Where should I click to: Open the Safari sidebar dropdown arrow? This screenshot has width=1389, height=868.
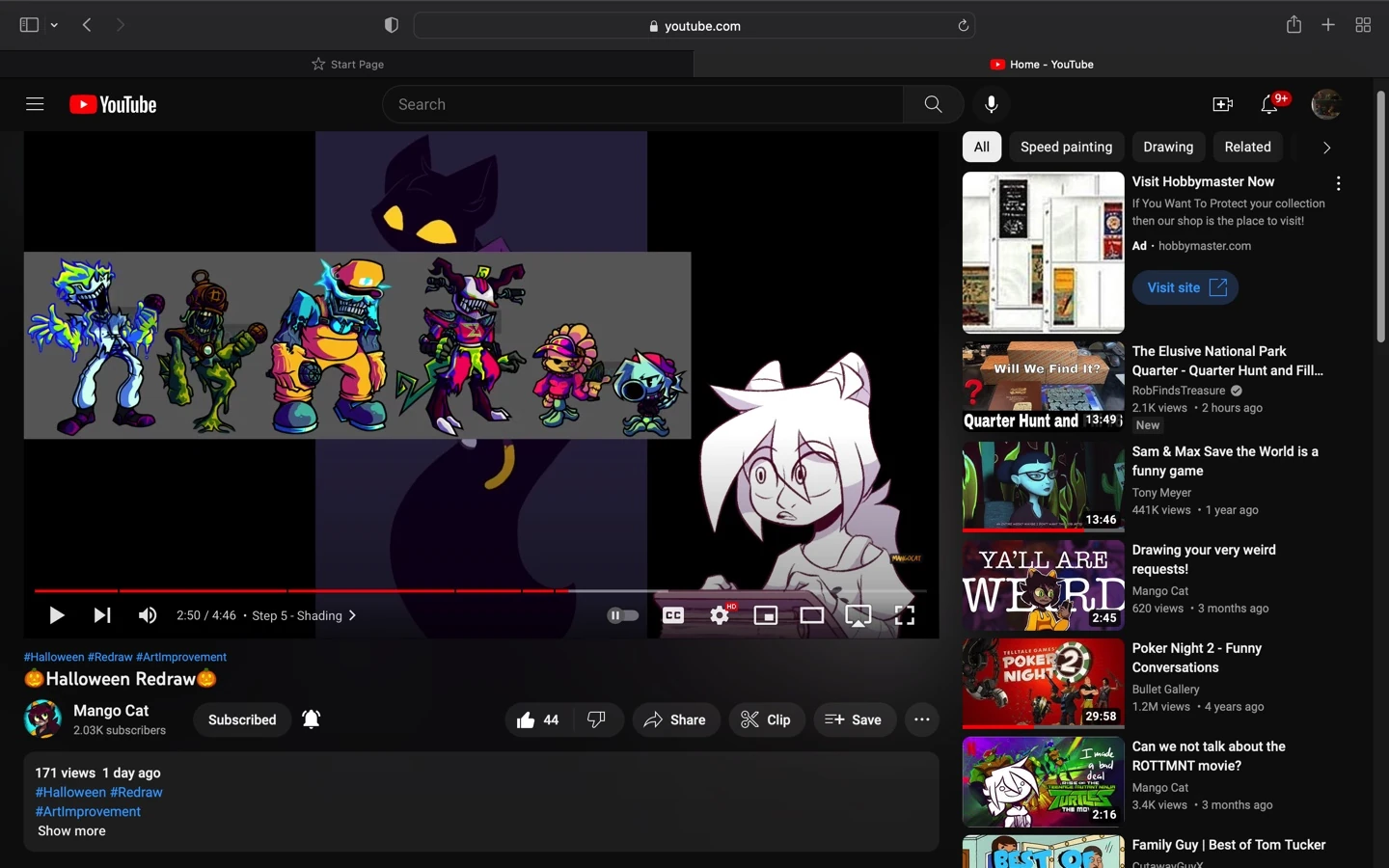(55, 26)
